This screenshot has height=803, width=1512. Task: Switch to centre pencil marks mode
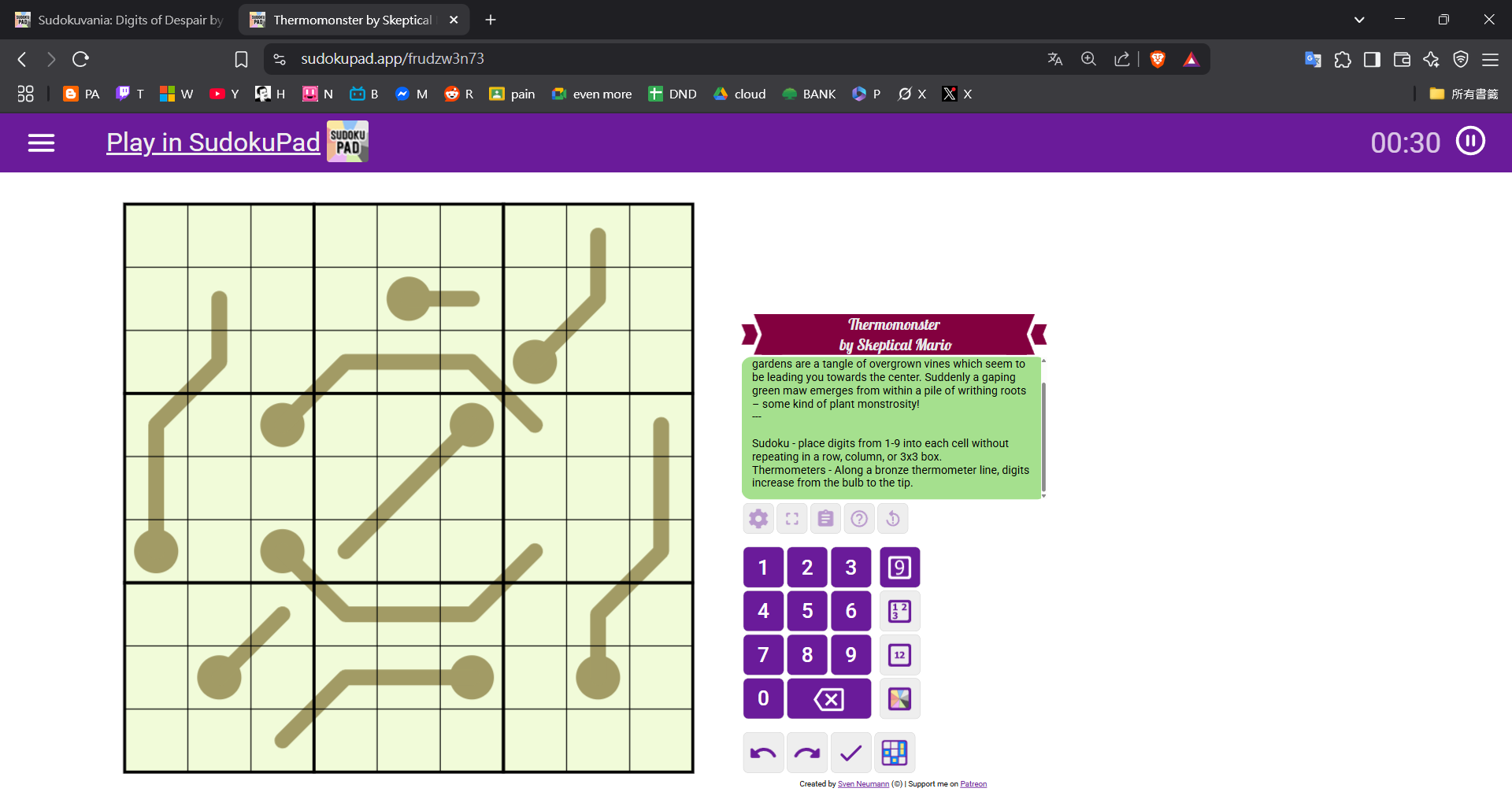[x=899, y=655]
